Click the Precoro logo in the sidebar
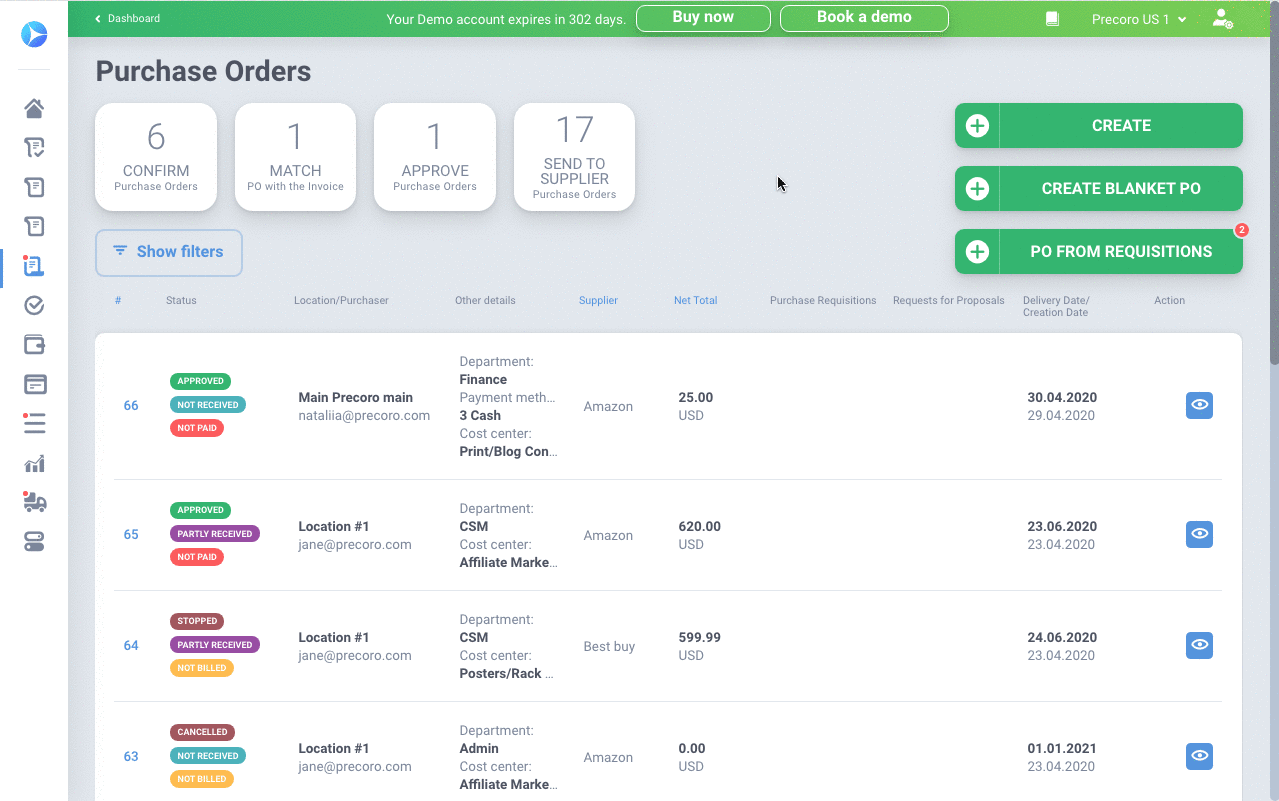The width and height of the screenshot is (1279, 801). tap(34, 34)
